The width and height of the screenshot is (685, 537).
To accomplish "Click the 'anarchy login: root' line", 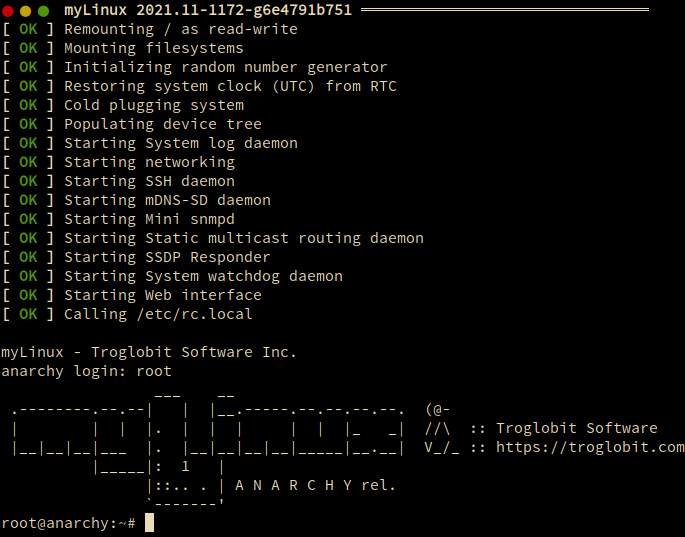I will [x=86, y=371].
